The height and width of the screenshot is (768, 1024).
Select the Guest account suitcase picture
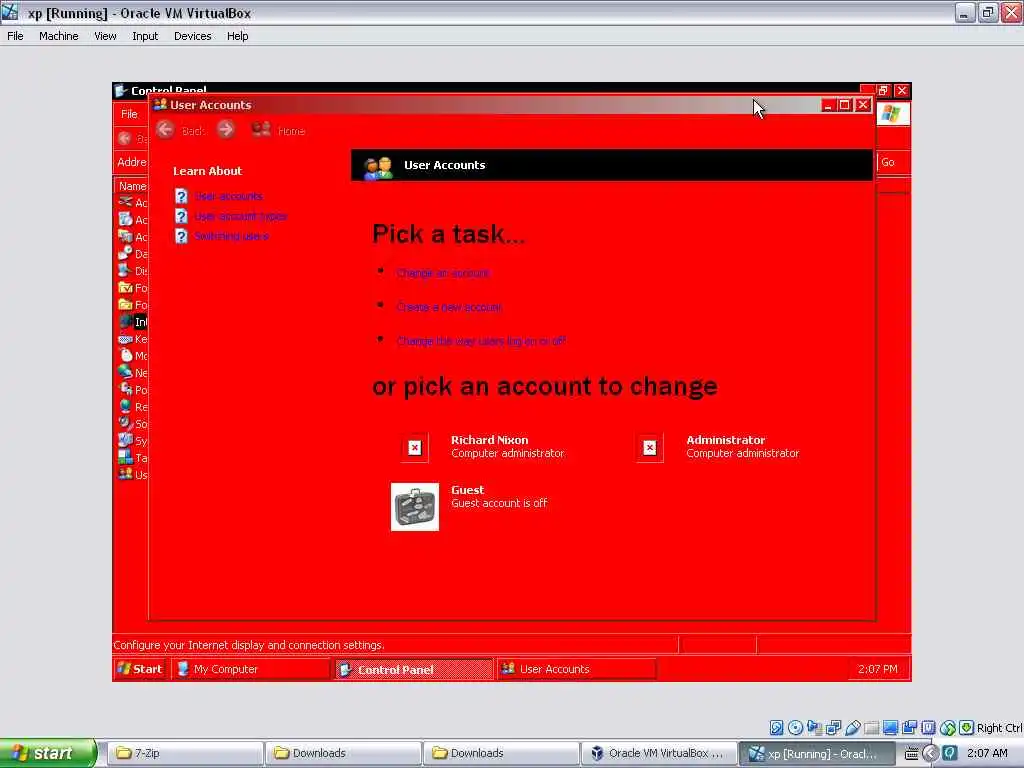(415, 507)
